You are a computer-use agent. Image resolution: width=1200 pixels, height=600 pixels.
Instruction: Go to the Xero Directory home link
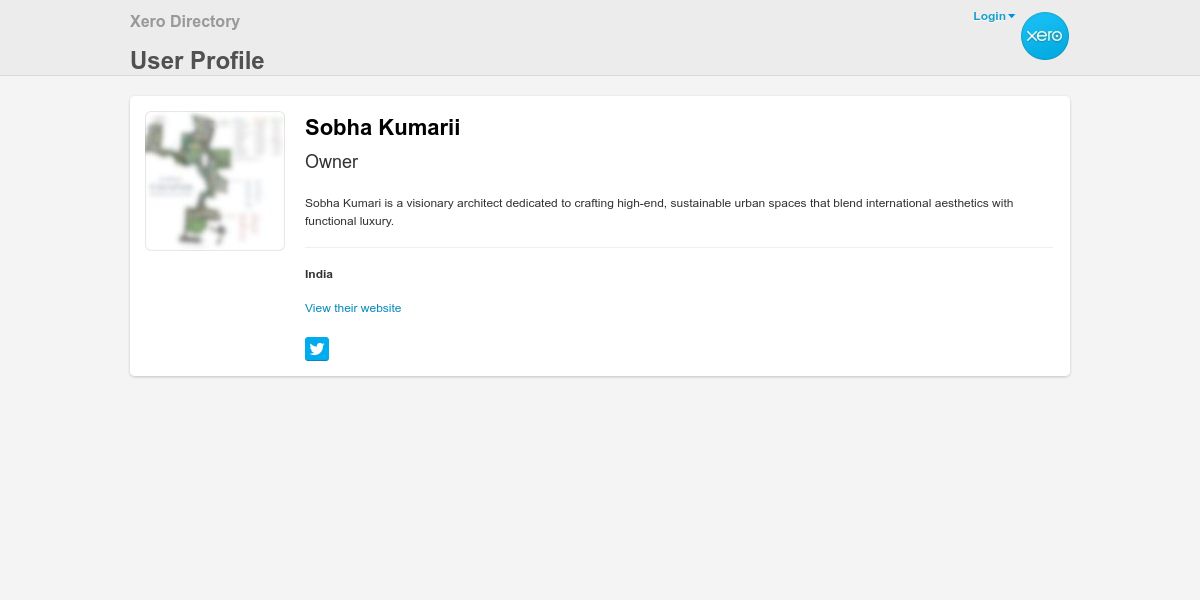pos(185,21)
